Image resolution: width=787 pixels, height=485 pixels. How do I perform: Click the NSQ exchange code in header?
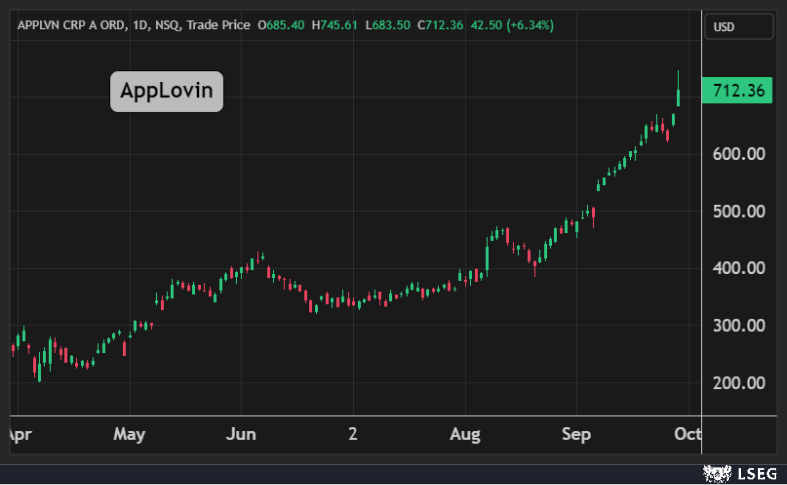(166, 23)
